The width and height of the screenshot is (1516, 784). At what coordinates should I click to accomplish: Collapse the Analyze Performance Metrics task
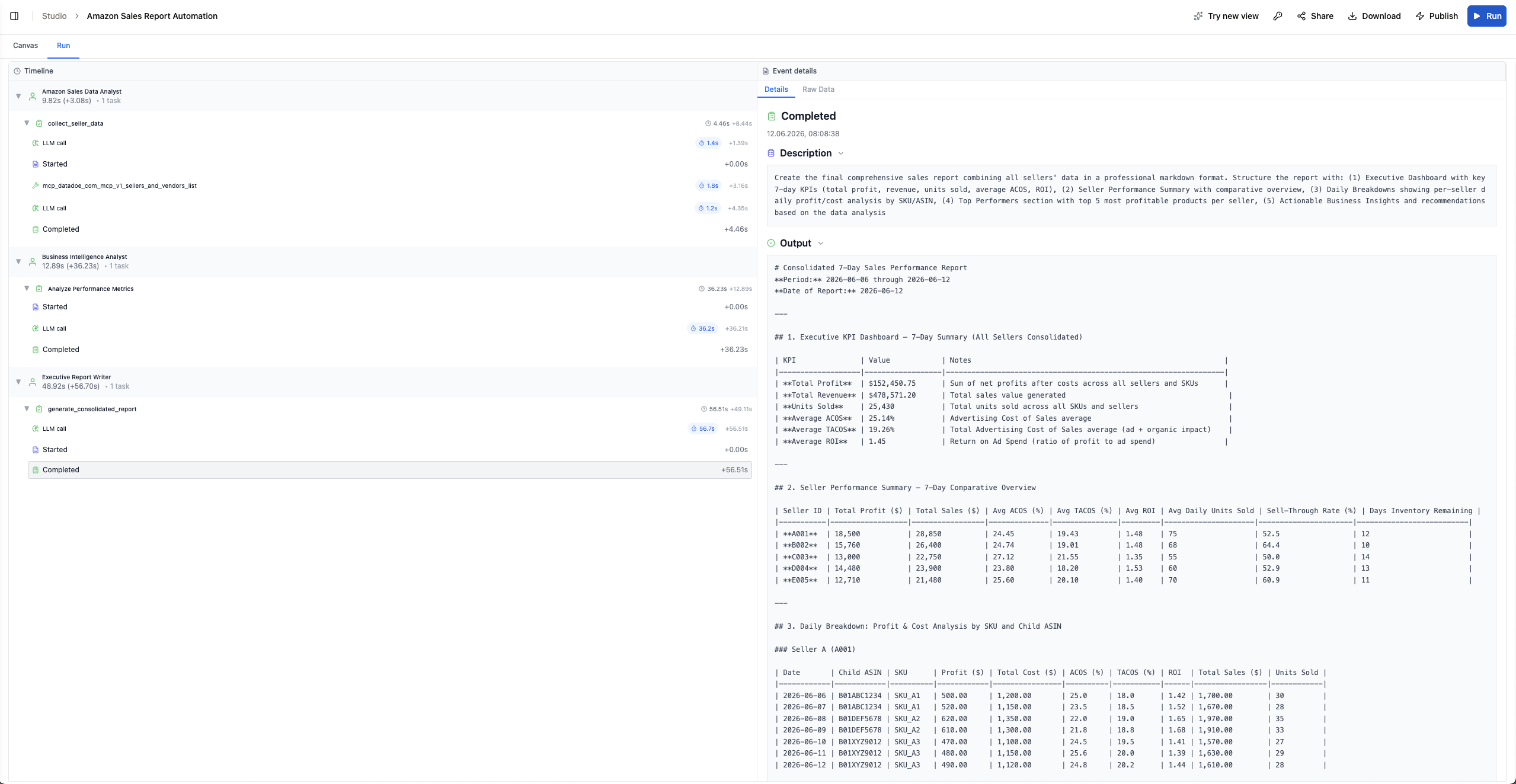click(27, 289)
